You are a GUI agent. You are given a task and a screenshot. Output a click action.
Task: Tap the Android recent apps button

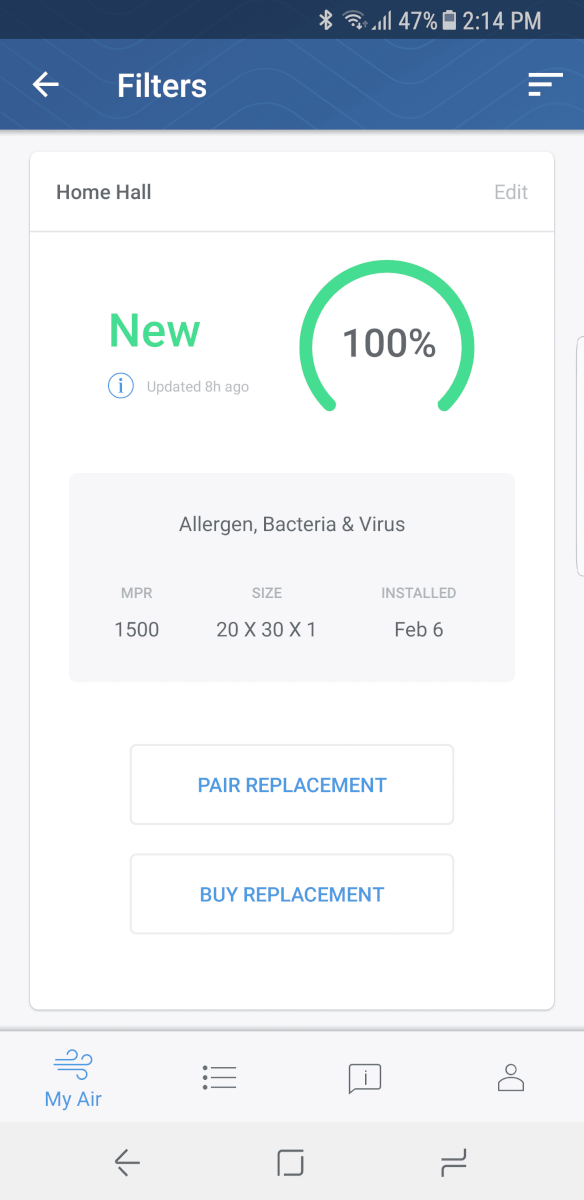454,1162
